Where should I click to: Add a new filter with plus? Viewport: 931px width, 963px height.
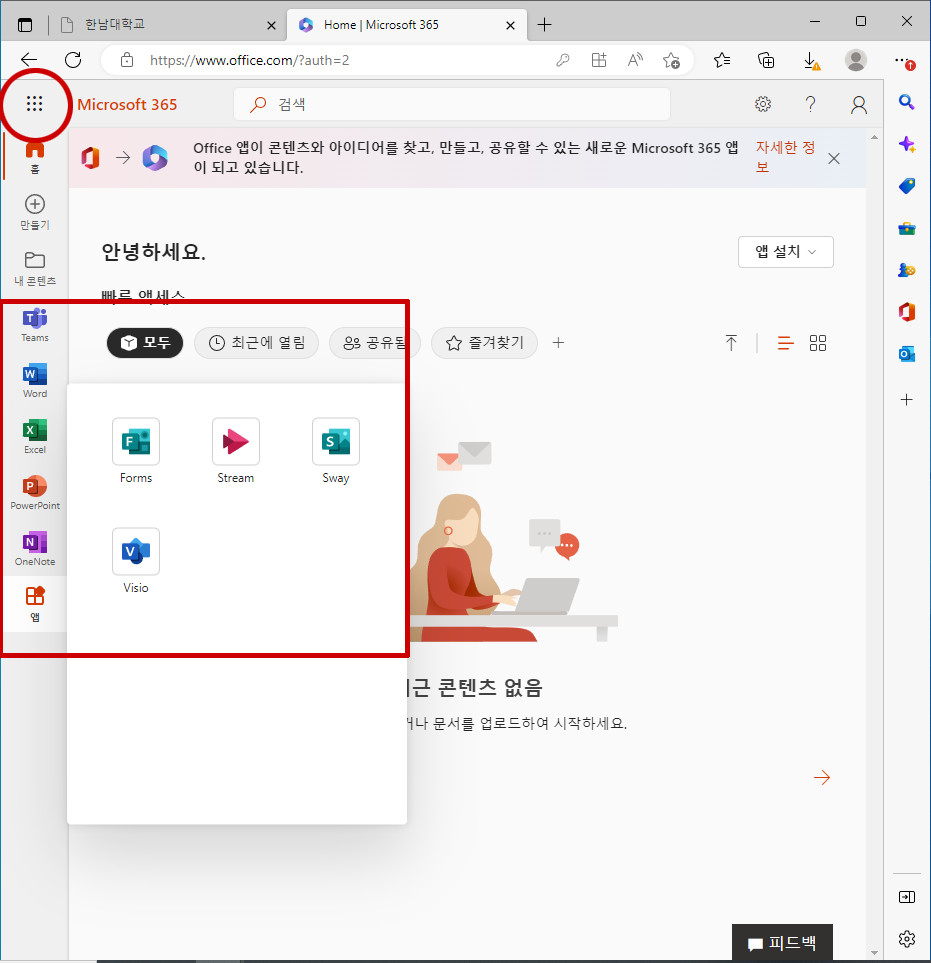[x=558, y=343]
